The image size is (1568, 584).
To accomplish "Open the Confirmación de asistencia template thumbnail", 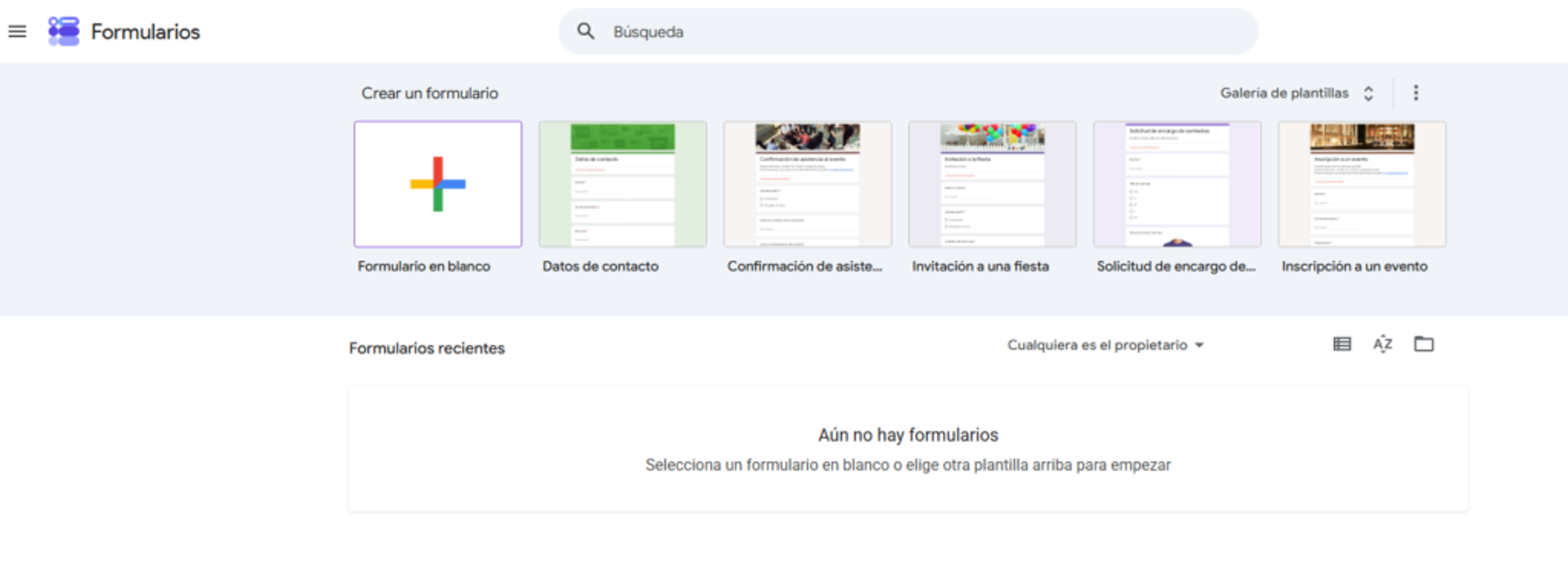I will click(x=807, y=184).
